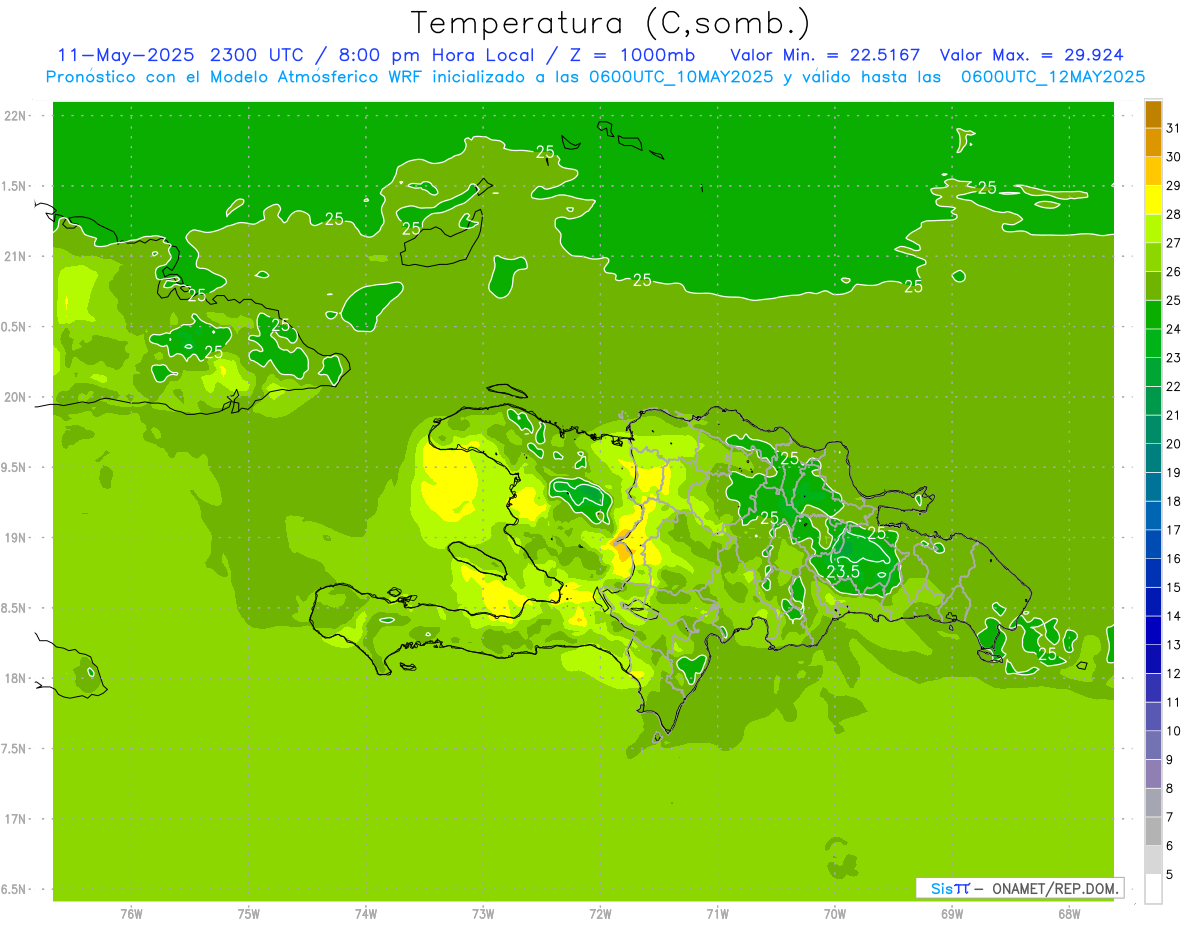Click the legend value "28"
Viewport: 1200px width, 927px height.
1174,214
